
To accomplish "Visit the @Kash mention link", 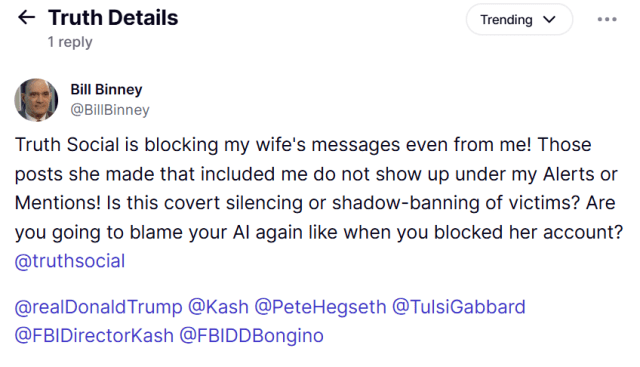I will point(218,307).
